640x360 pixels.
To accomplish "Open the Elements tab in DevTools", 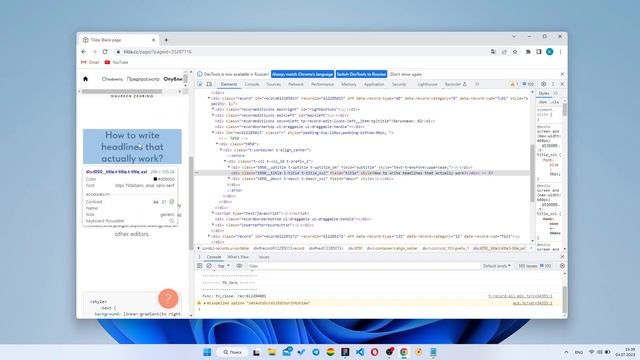I will [229, 84].
